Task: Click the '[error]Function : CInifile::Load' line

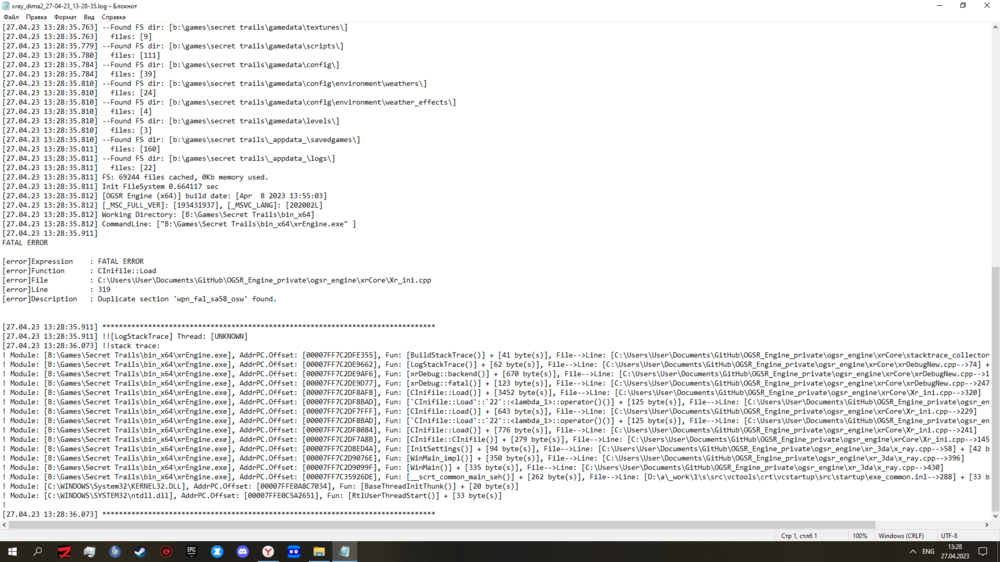Action: click(x=79, y=270)
